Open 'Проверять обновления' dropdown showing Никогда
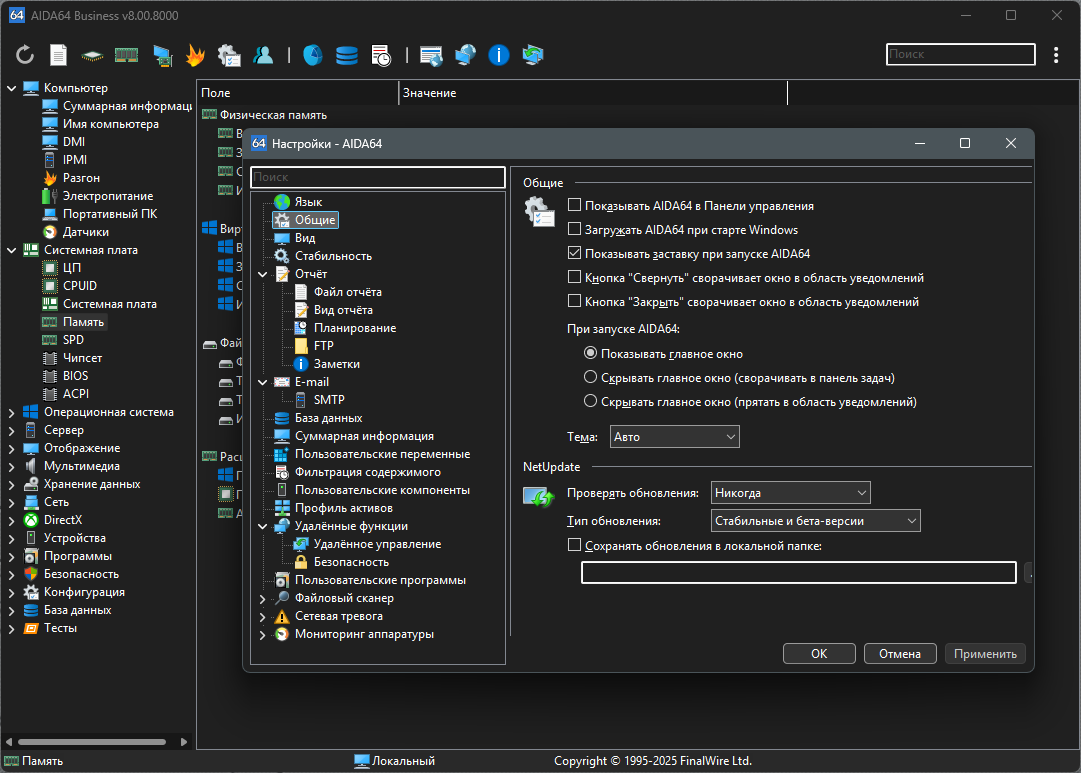Viewport: 1081px width, 773px height. 790,493
